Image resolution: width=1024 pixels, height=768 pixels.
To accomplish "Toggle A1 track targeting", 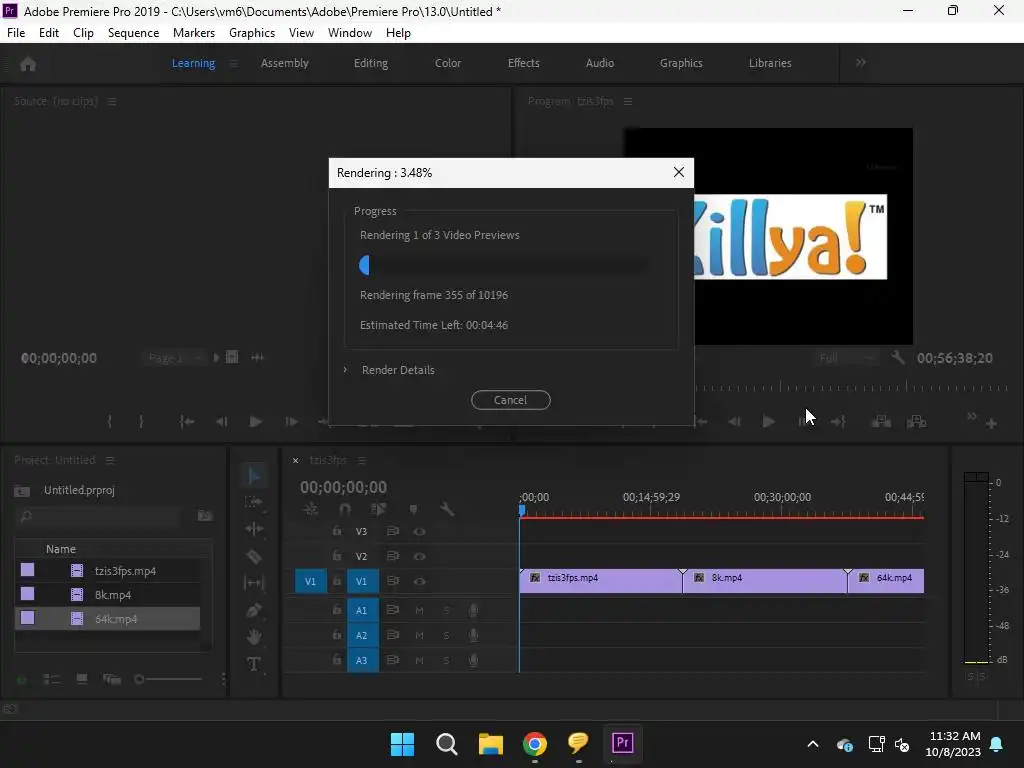I will tap(362, 610).
